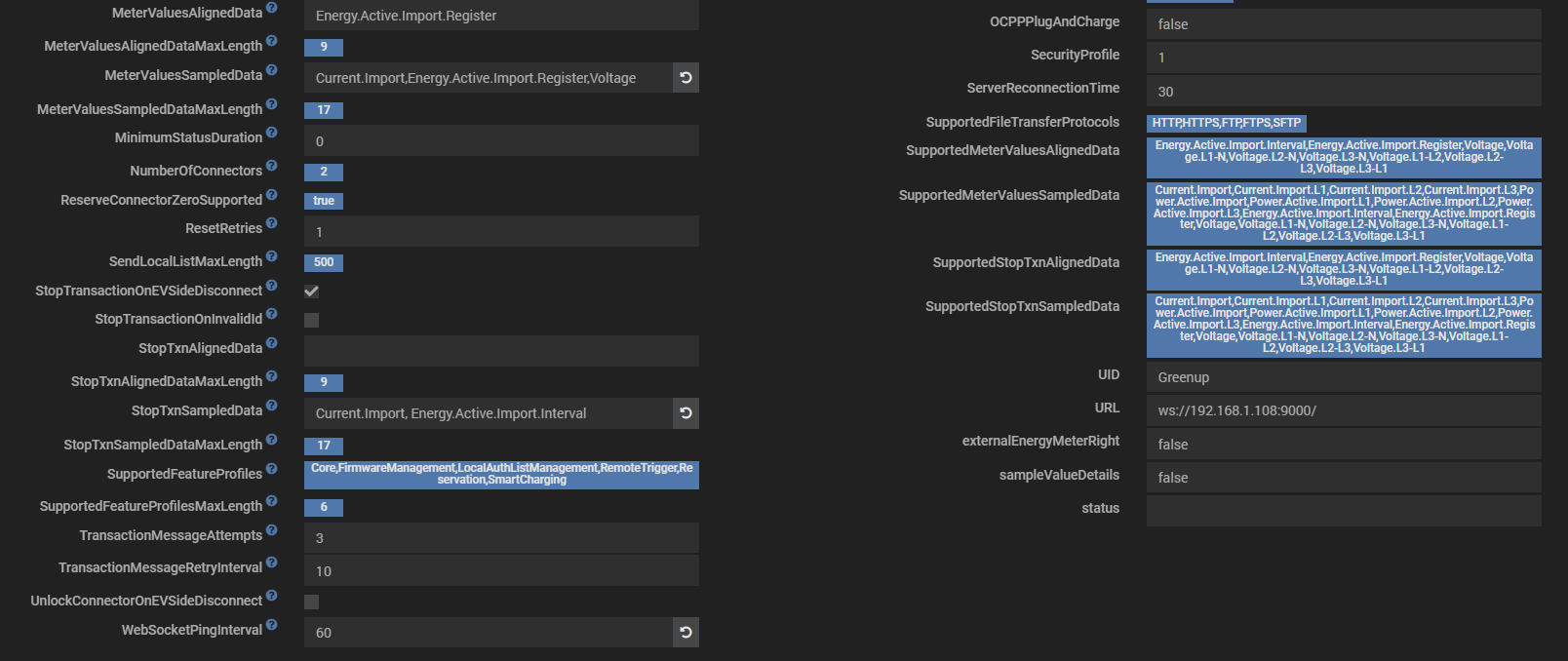1568x661 pixels.
Task: Click into the MinimumStatusDuration input field
Action: tap(501, 141)
